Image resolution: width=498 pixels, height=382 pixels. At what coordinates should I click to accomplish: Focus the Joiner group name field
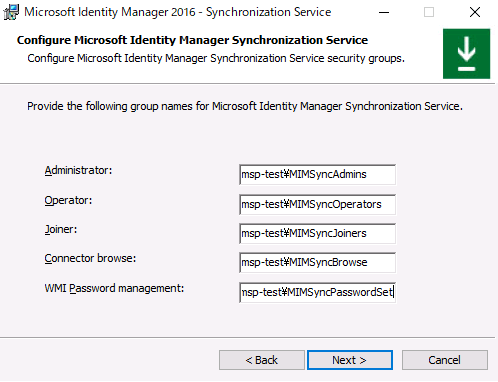click(317, 233)
